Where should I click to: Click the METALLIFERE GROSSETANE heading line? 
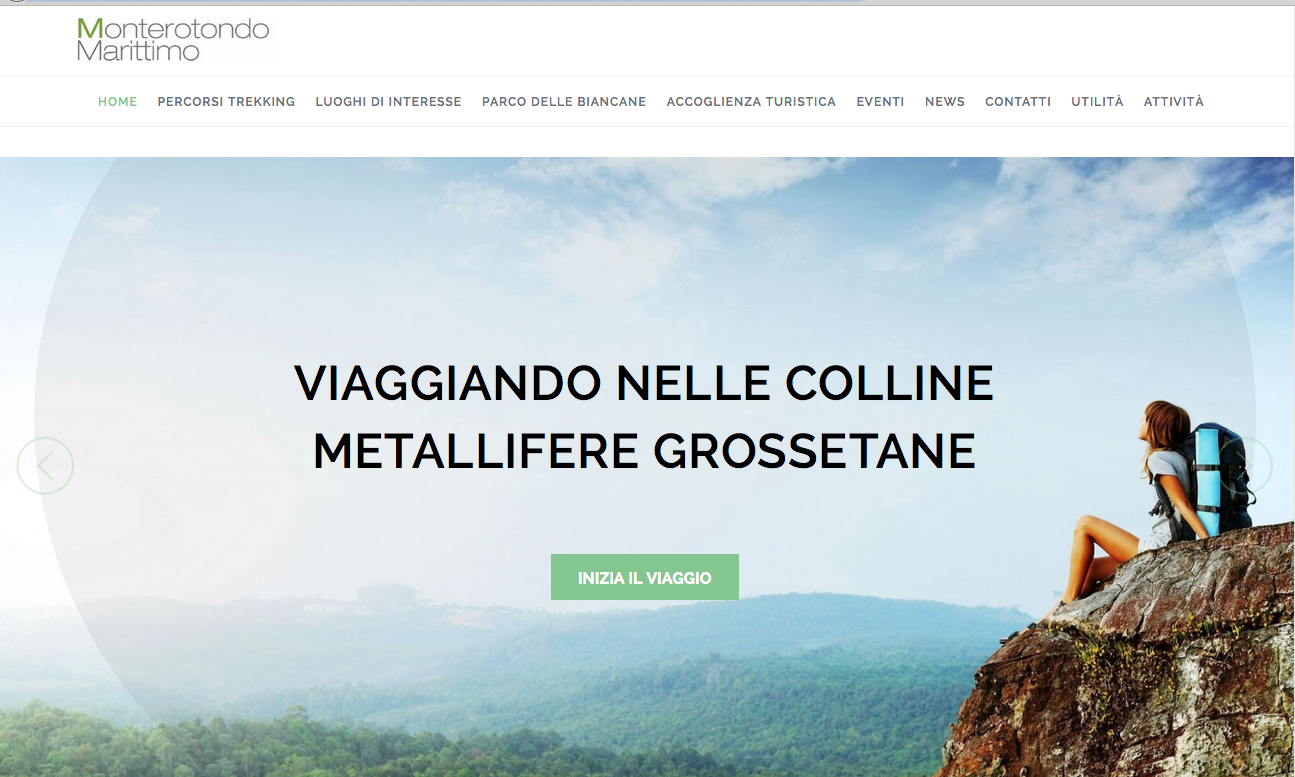644,452
